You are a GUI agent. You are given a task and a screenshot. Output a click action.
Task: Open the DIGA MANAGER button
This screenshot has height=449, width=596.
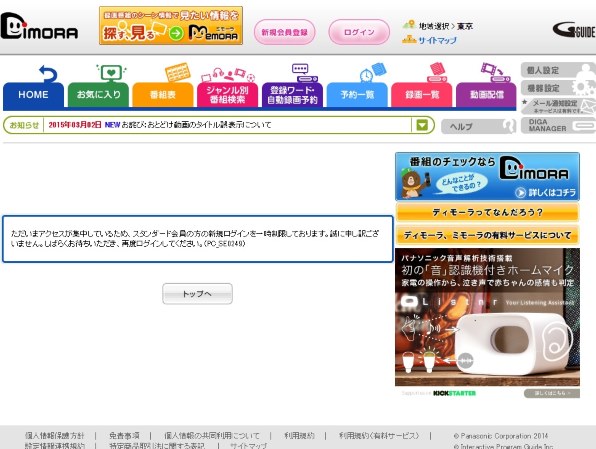[558, 125]
